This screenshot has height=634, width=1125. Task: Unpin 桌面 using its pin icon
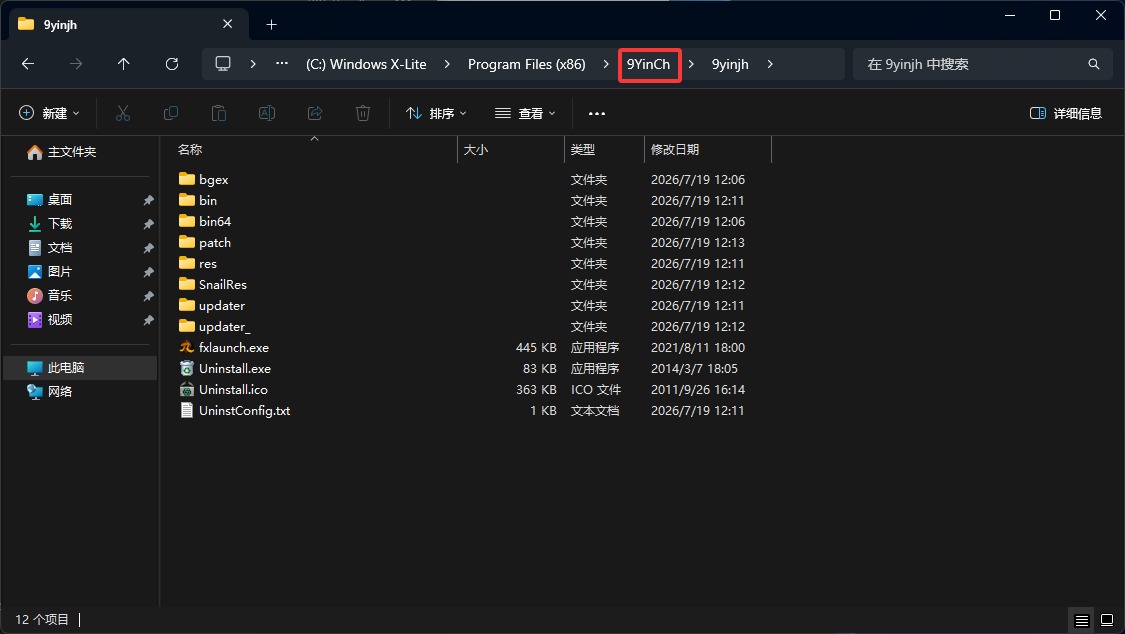tap(149, 200)
